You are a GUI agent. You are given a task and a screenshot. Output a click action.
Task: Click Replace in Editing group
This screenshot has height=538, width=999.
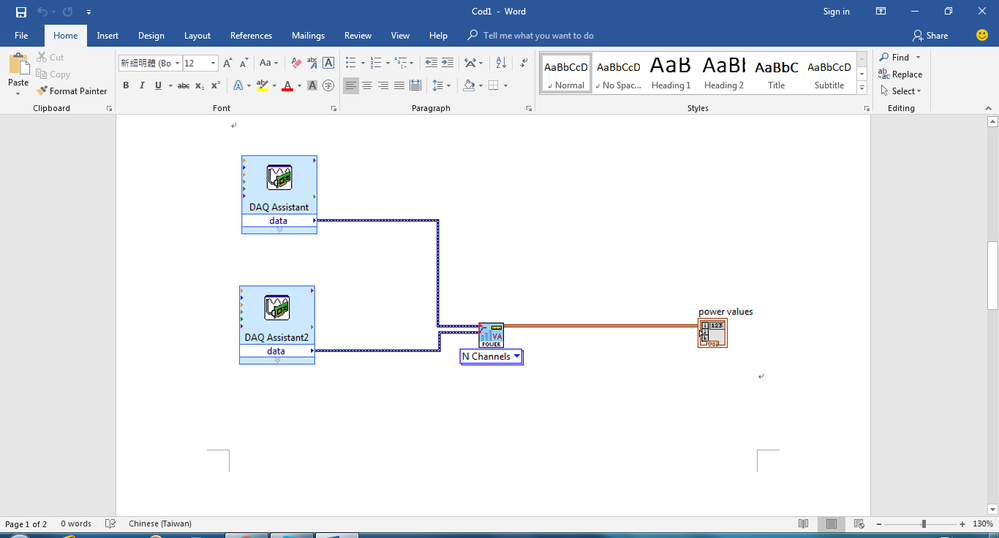point(900,75)
